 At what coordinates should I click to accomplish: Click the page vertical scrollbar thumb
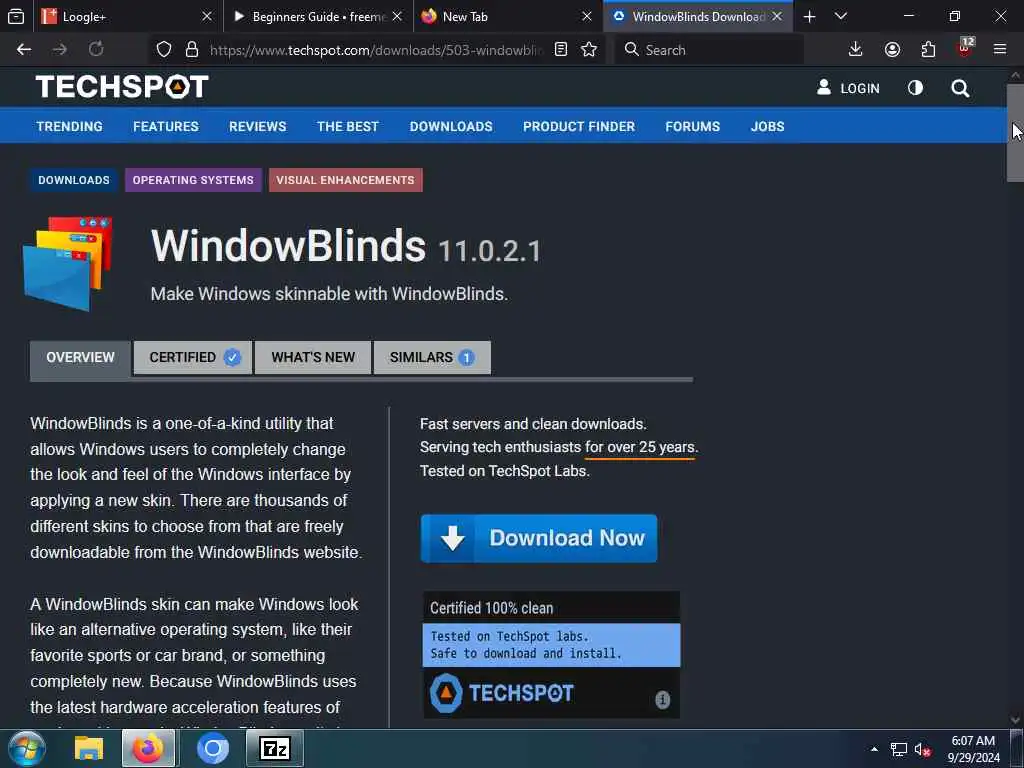pos(1016,133)
